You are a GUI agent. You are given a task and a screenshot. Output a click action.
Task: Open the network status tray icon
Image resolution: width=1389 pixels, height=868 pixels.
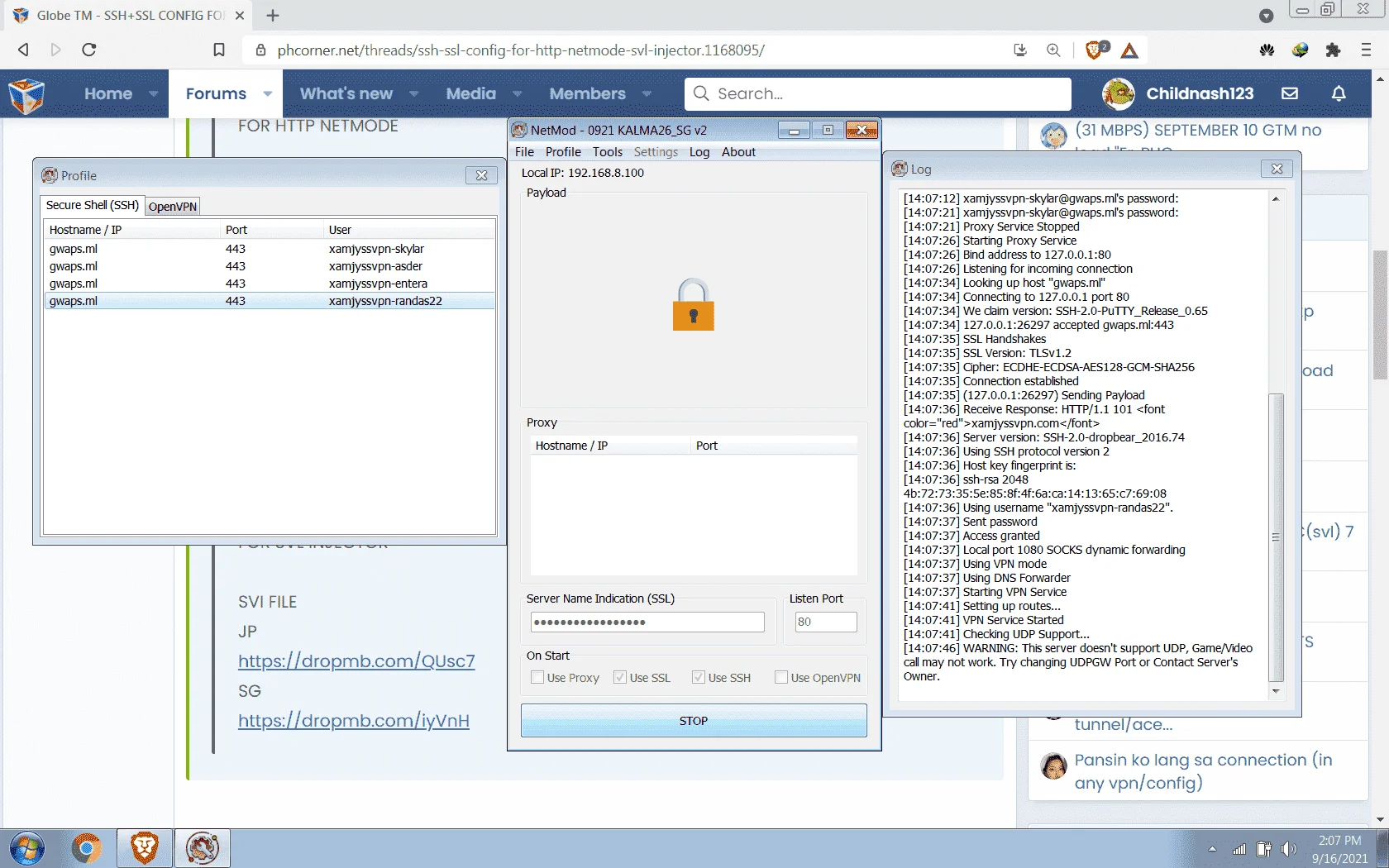pos(1239,849)
